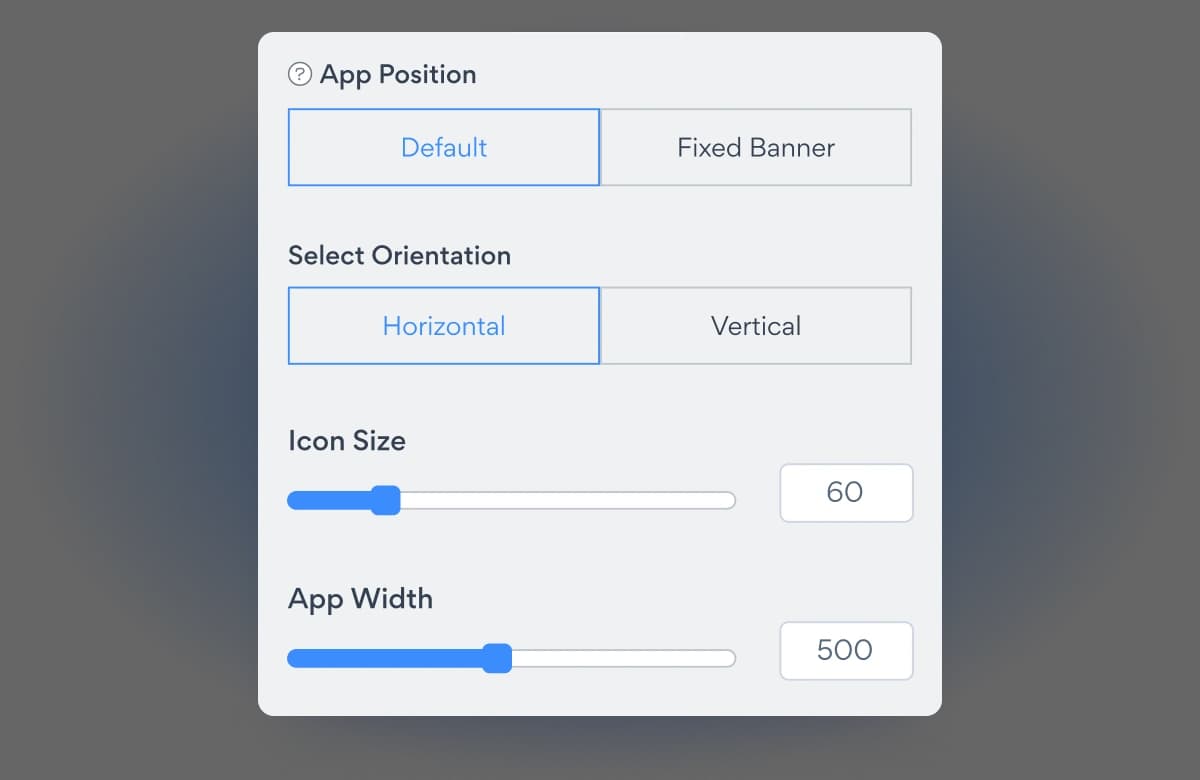1200x780 pixels.
Task: Click the App Position heading label
Action: [x=398, y=75]
